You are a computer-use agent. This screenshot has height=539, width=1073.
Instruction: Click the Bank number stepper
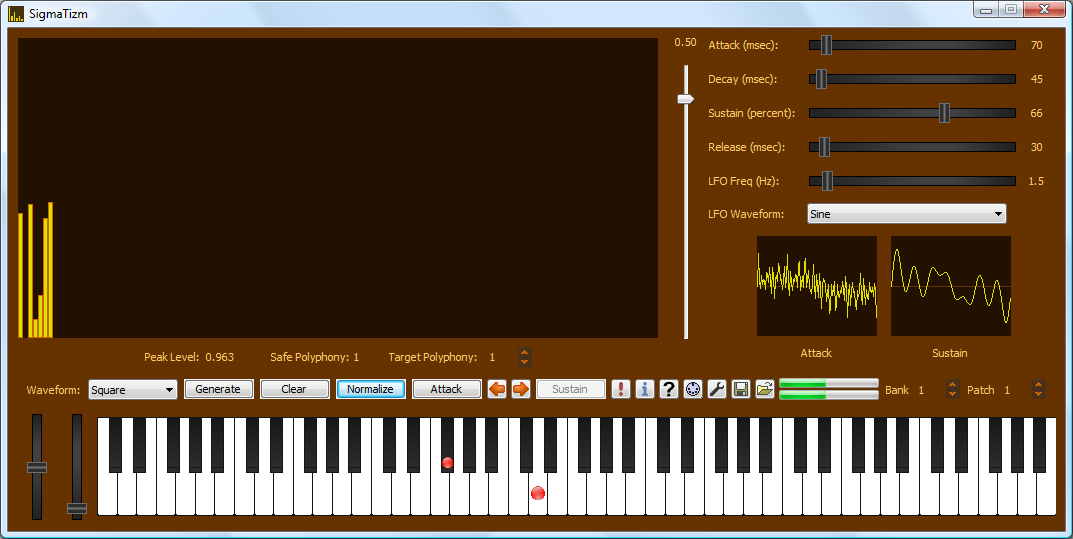pos(952,389)
